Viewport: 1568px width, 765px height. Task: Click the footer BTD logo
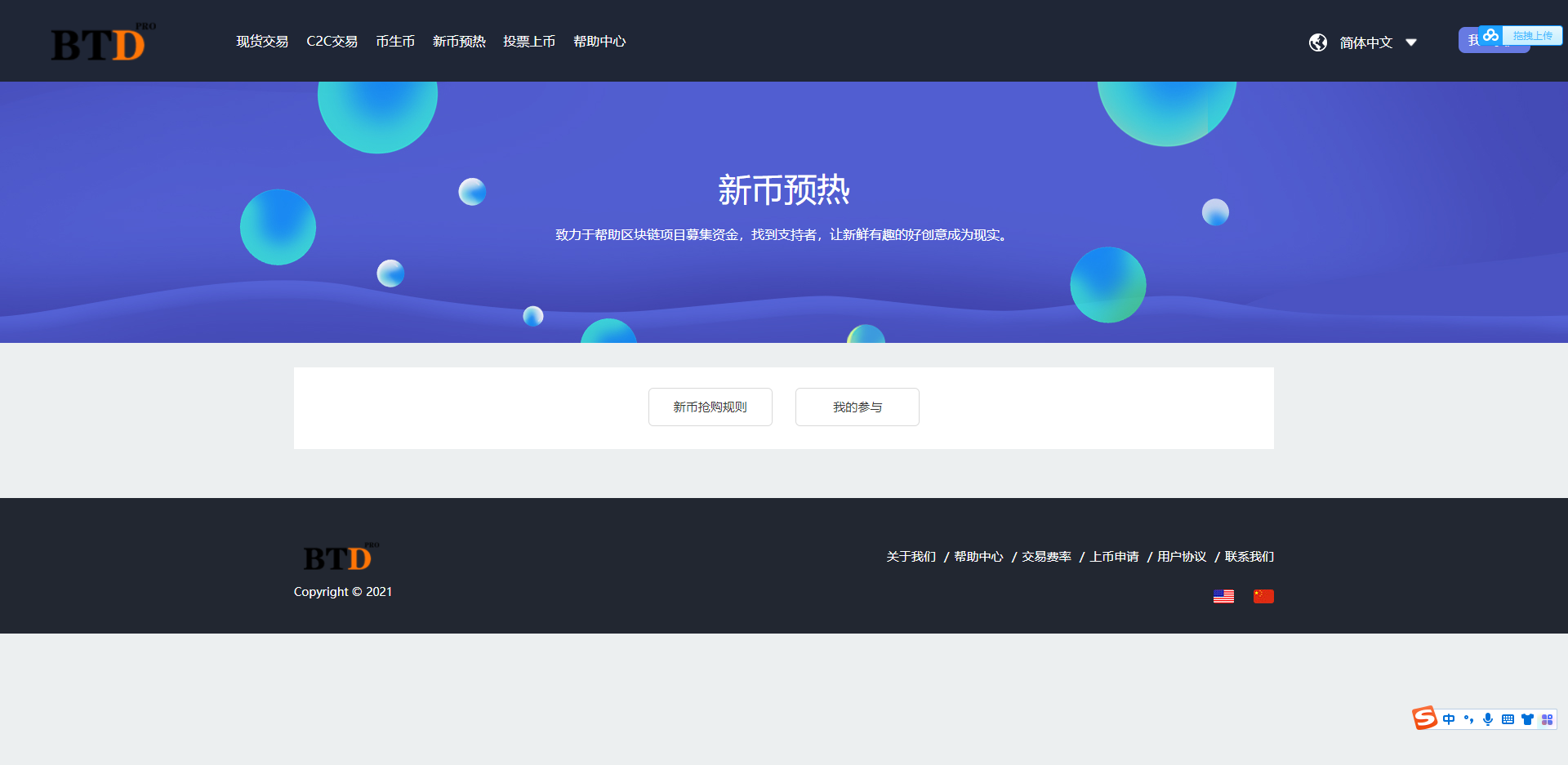pos(341,558)
